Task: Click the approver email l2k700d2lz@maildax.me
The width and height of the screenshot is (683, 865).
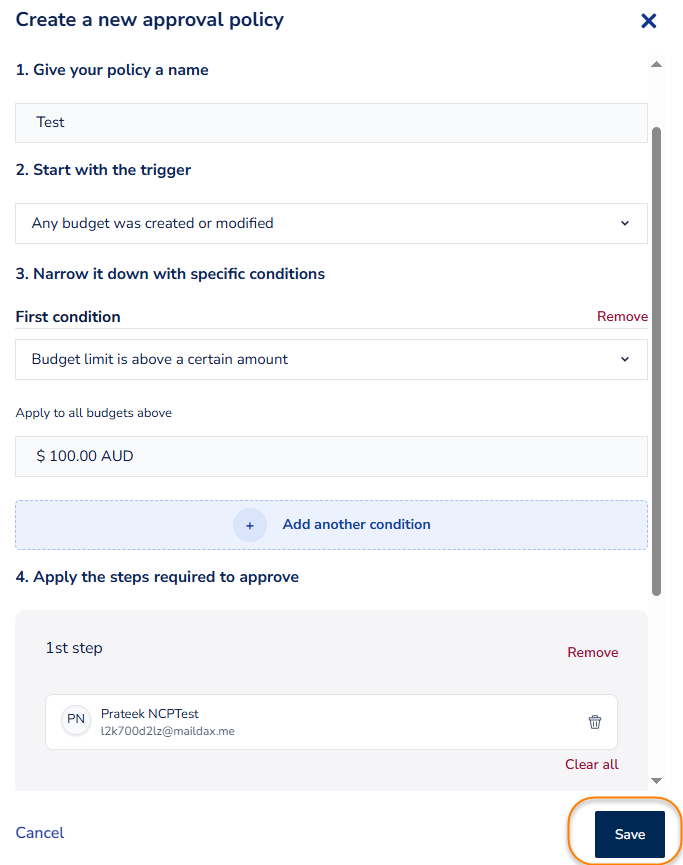Action: click(168, 731)
